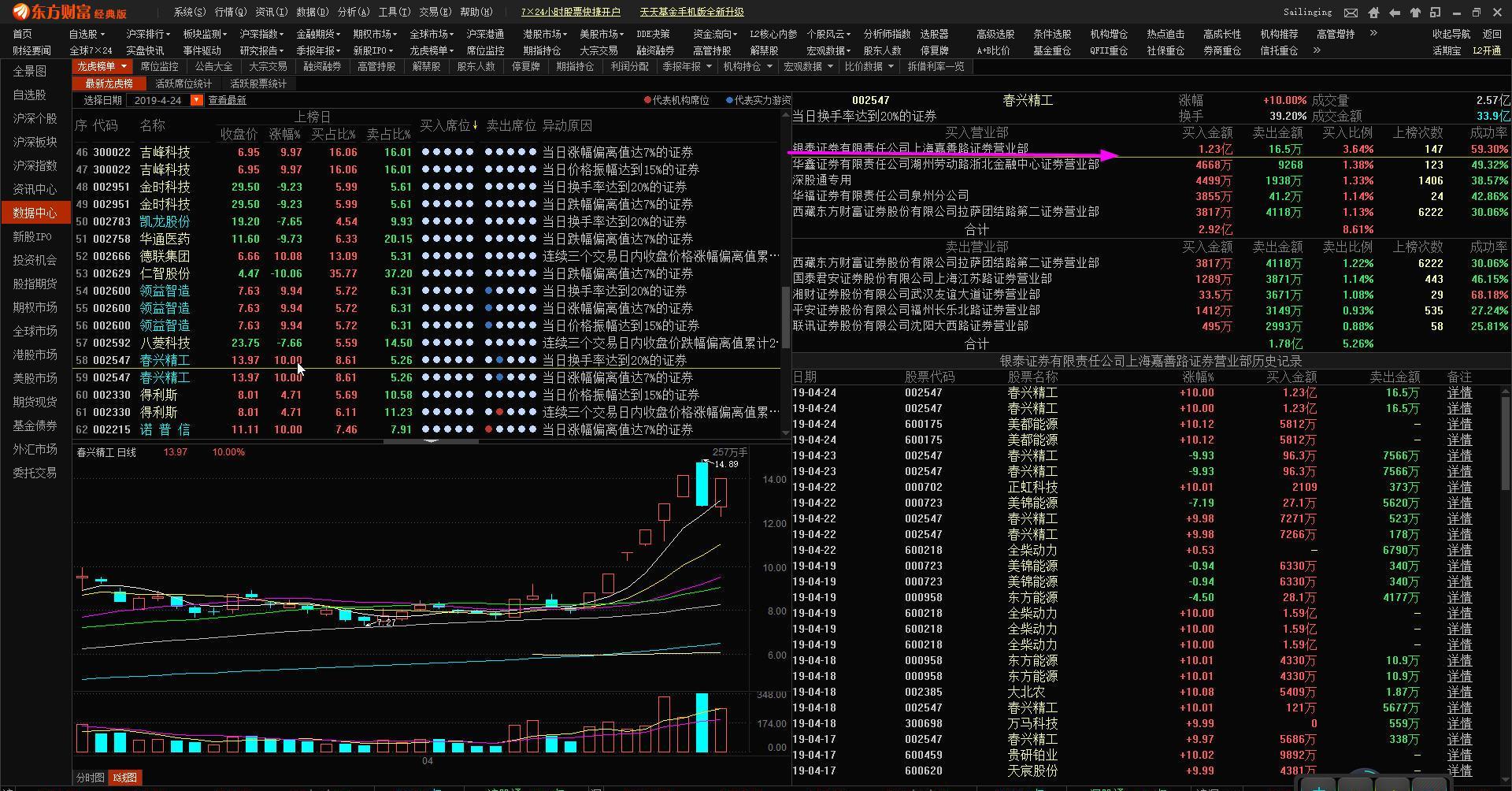Open 委托交易 in left sidebar

[35, 473]
